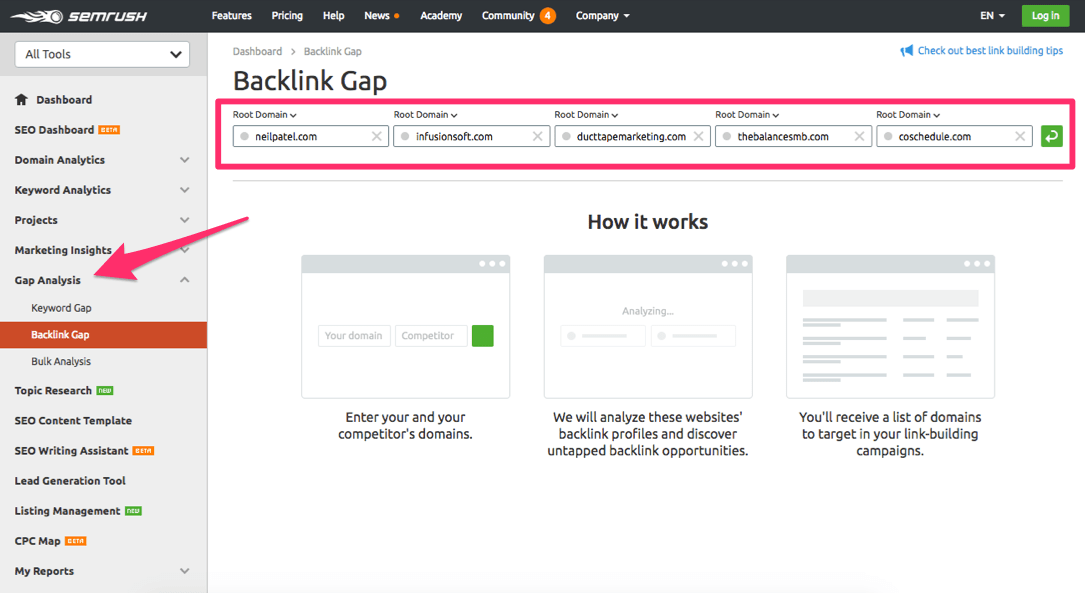Open Check out best link building tips link
Image resolution: width=1085 pixels, height=593 pixels.
[x=990, y=51]
